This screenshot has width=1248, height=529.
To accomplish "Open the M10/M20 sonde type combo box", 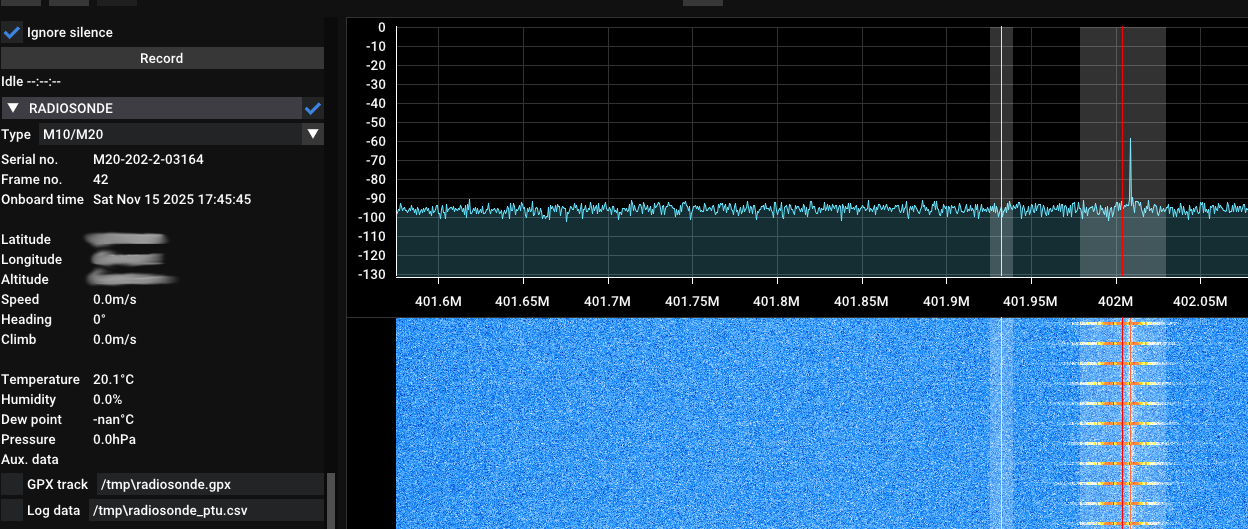I will pyautogui.click(x=168, y=134).
